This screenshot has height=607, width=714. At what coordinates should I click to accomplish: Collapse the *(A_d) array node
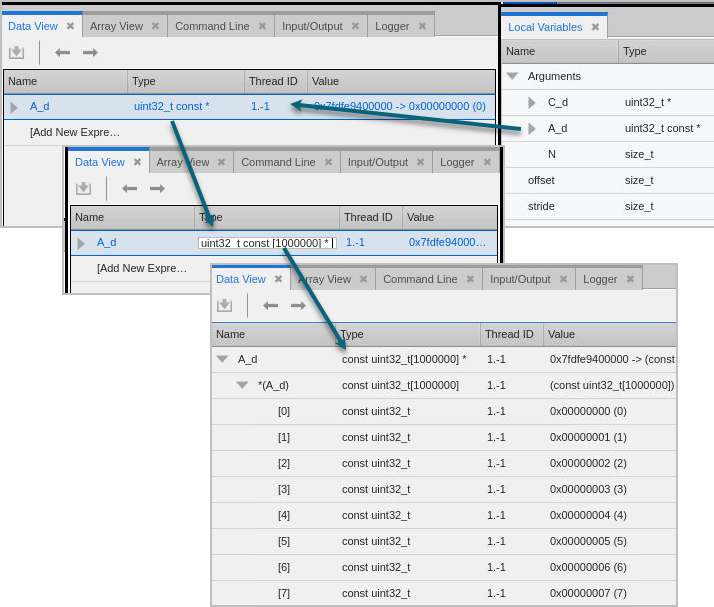coord(242,385)
